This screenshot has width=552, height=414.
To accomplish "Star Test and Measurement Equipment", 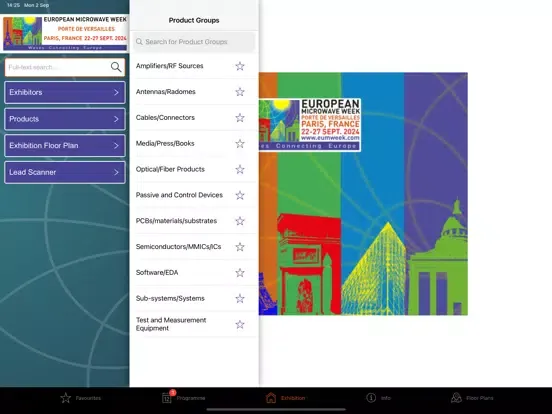I will coord(240,324).
